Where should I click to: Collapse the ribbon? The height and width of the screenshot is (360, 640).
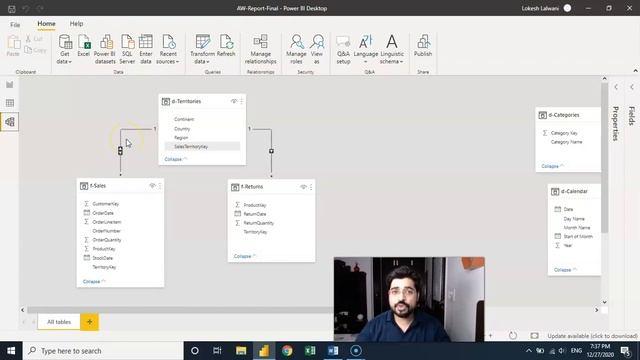(x=635, y=71)
